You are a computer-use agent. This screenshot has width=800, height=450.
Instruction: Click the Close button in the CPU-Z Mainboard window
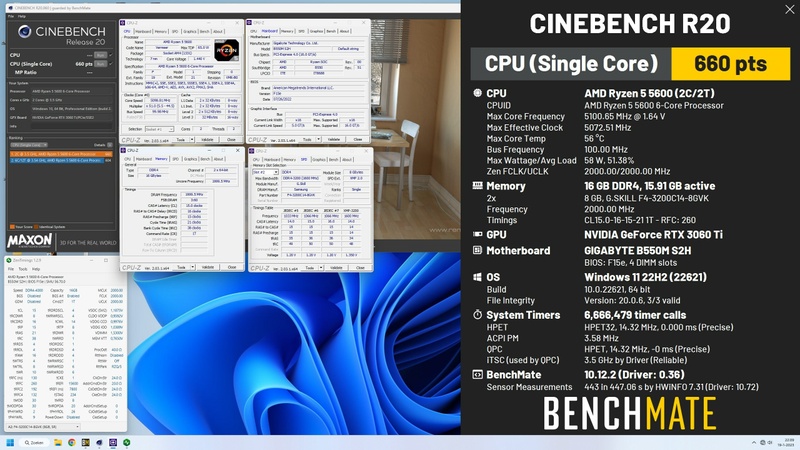pos(358,139)
